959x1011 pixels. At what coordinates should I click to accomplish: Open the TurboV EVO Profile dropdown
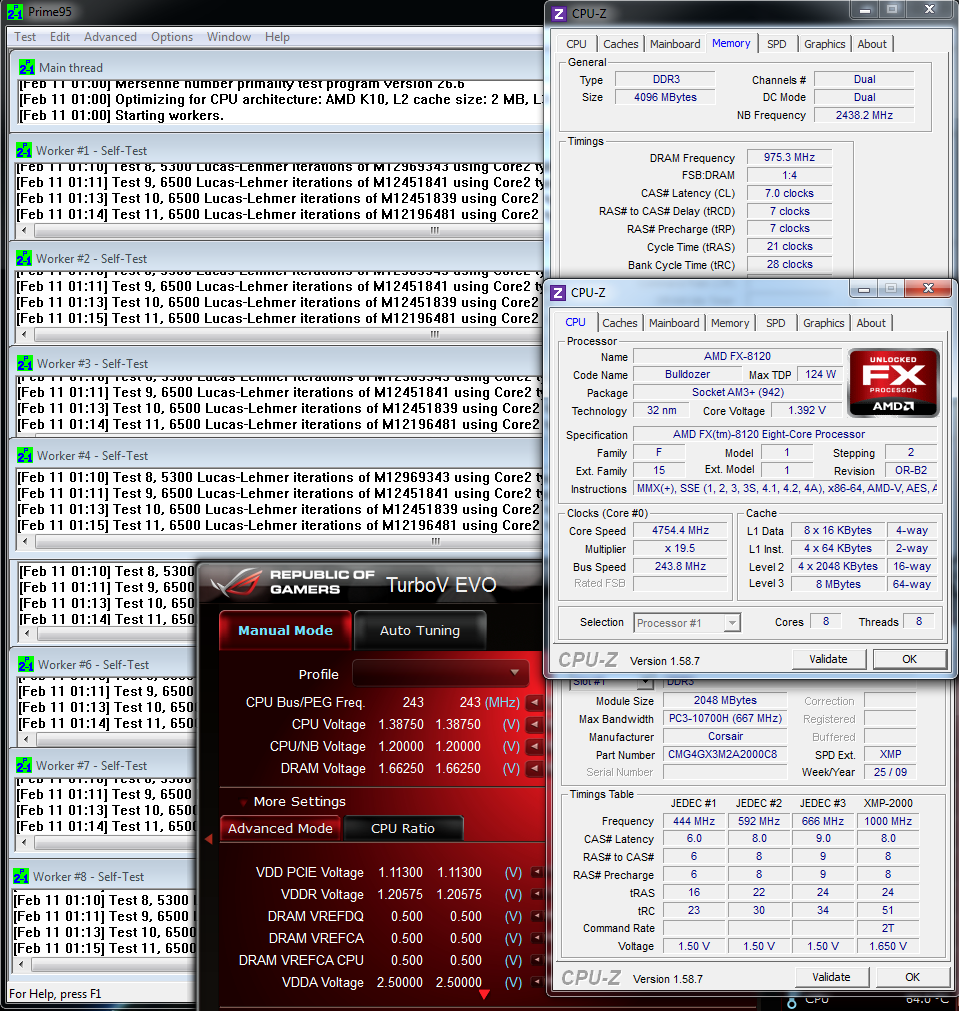[441, 673]
